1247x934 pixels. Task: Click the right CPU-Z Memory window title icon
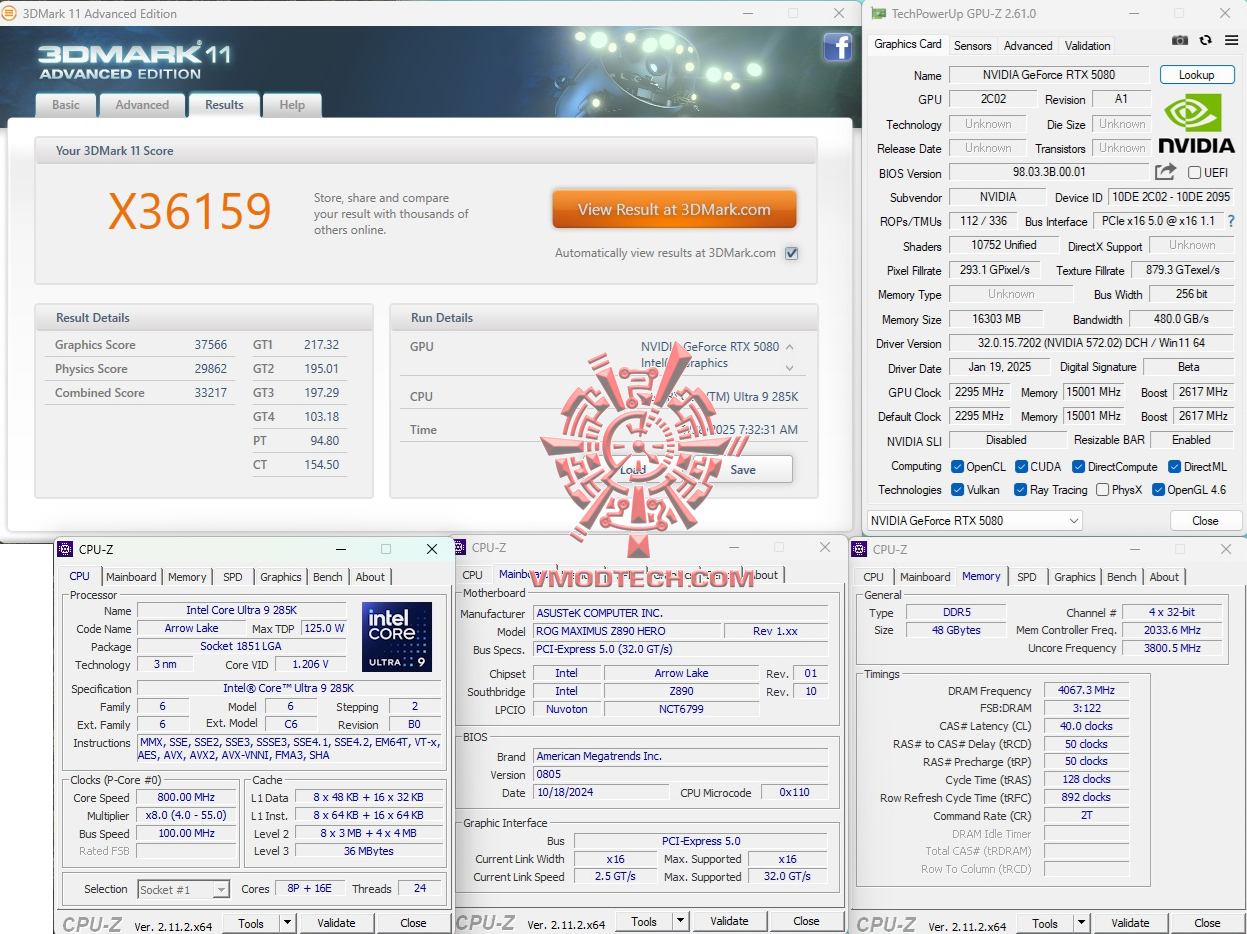click(859, 549)
